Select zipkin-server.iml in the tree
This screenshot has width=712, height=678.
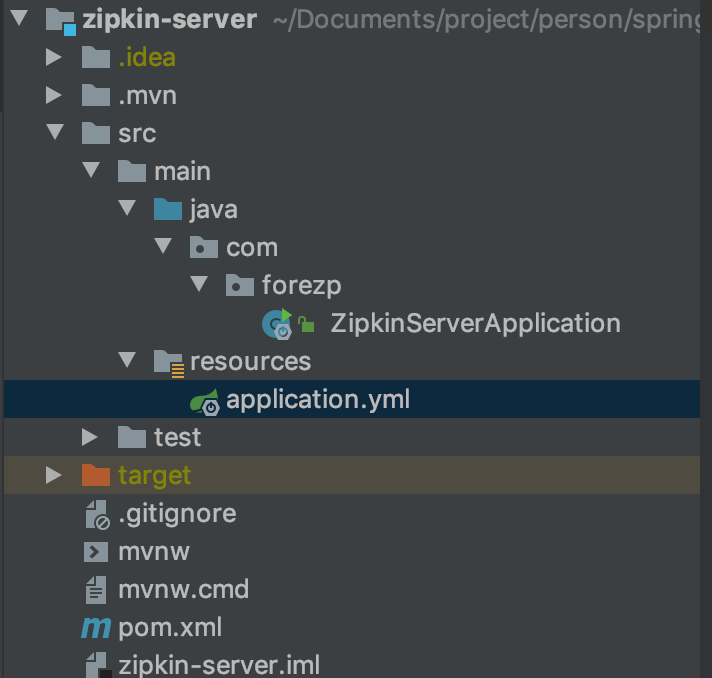point(218,665)
